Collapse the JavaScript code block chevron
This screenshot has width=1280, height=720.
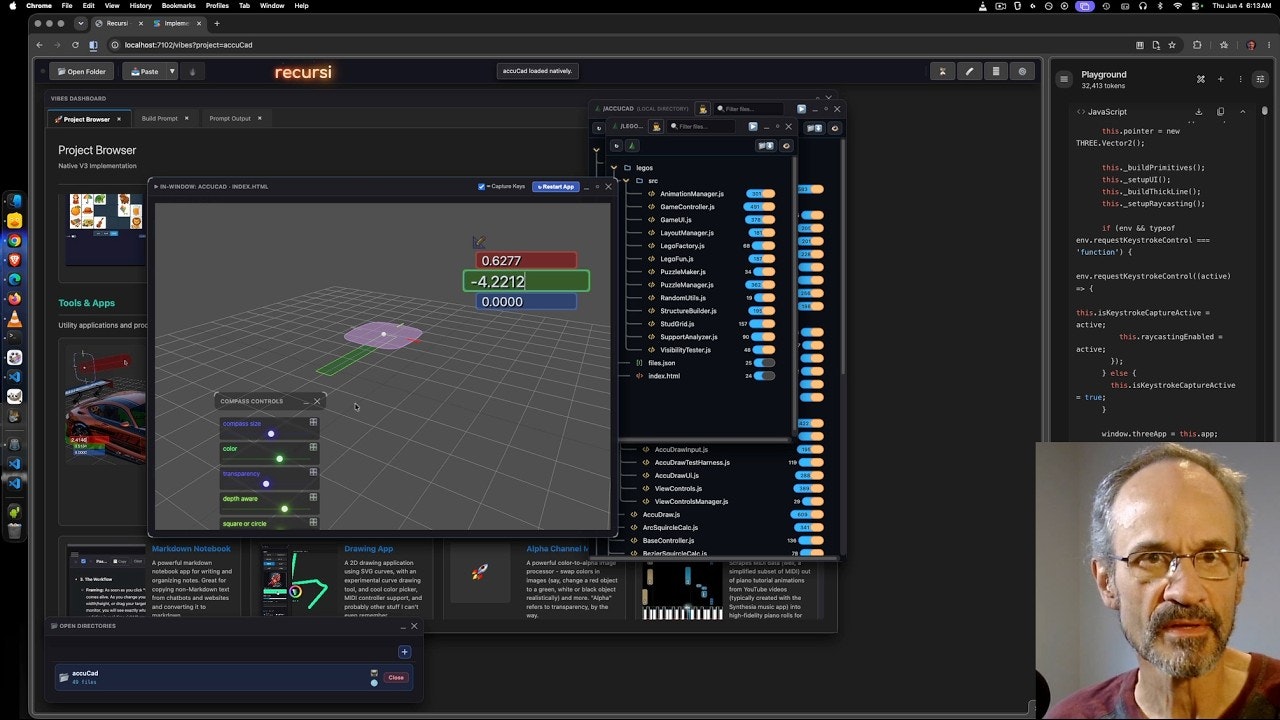pos(1242,112)
